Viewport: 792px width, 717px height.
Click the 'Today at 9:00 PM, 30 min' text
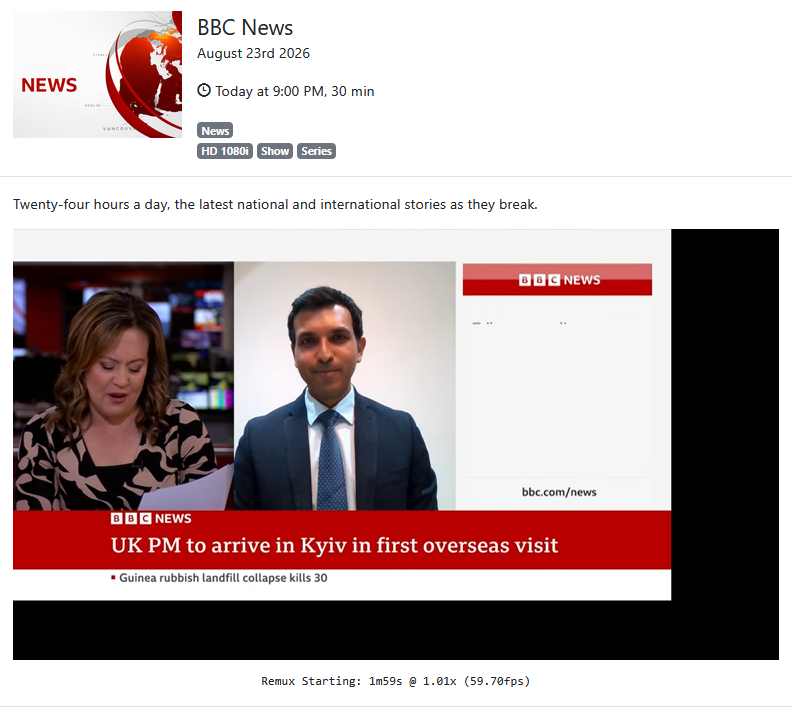(295, 91)
